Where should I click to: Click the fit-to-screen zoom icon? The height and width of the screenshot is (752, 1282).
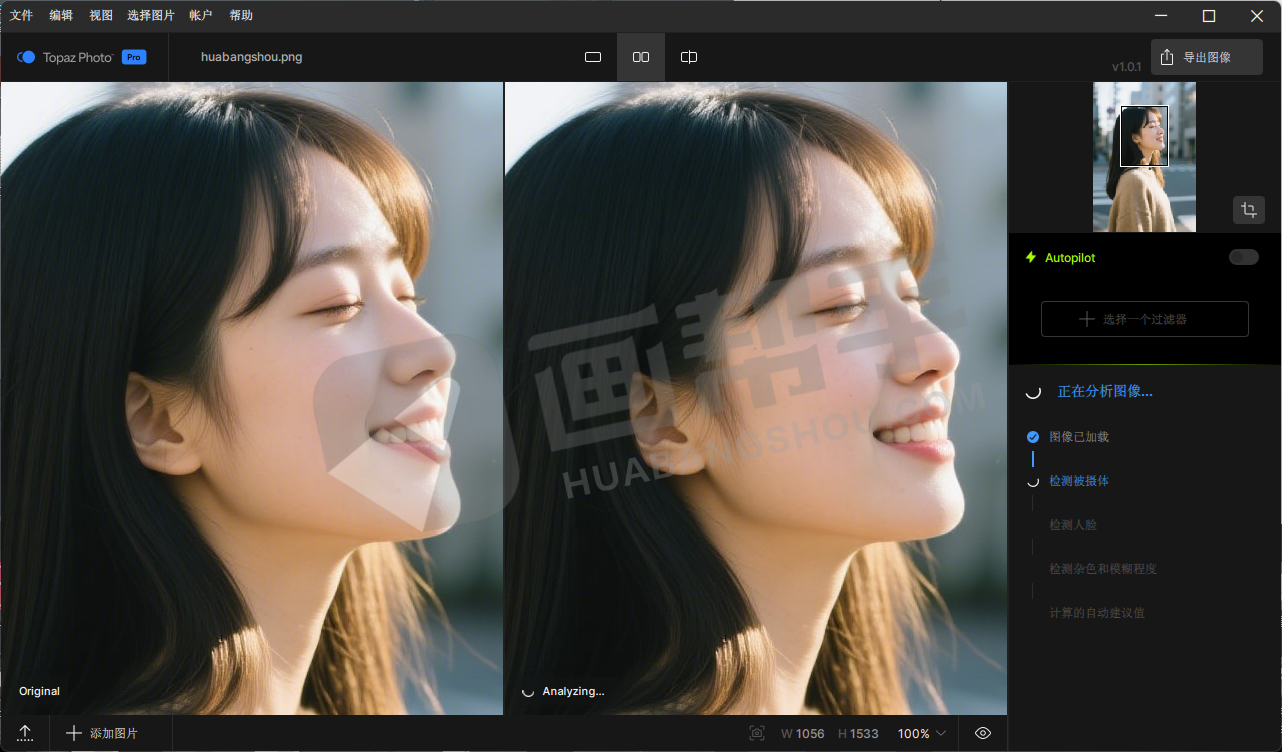[x=757, y=733]
